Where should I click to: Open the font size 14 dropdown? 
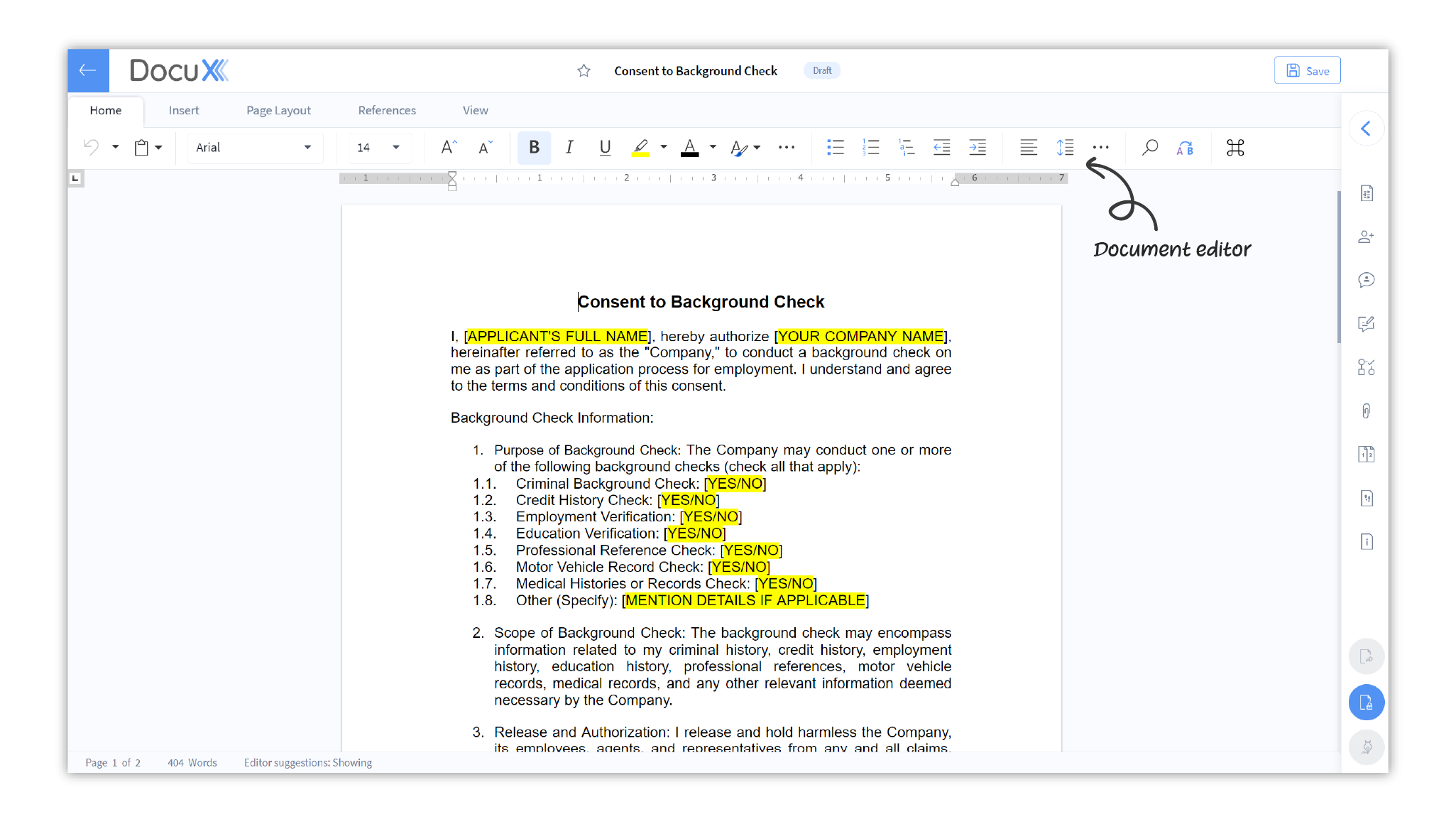click(379, 147)
